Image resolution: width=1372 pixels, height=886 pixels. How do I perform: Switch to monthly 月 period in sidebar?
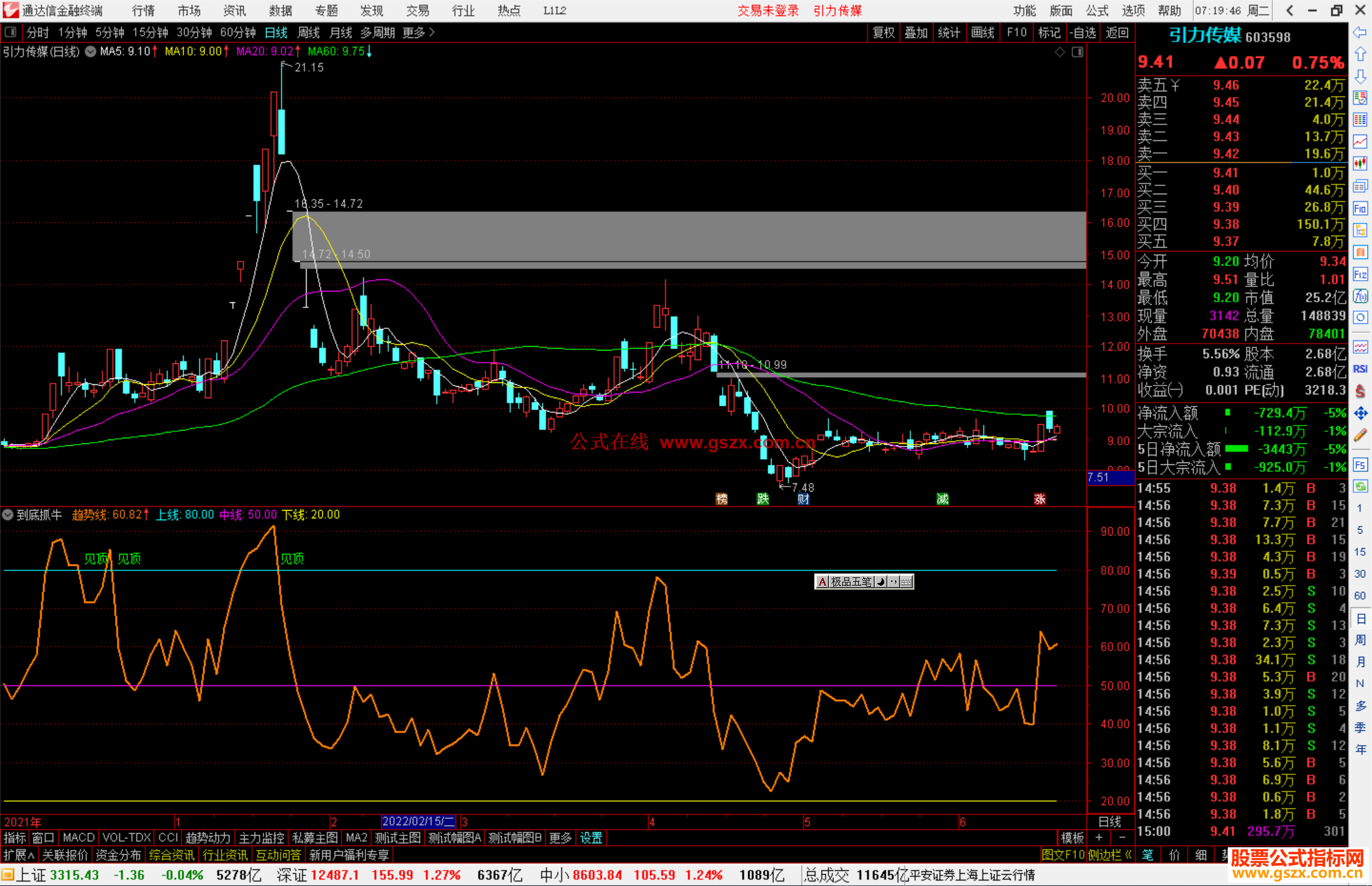tap(1360, 662)
